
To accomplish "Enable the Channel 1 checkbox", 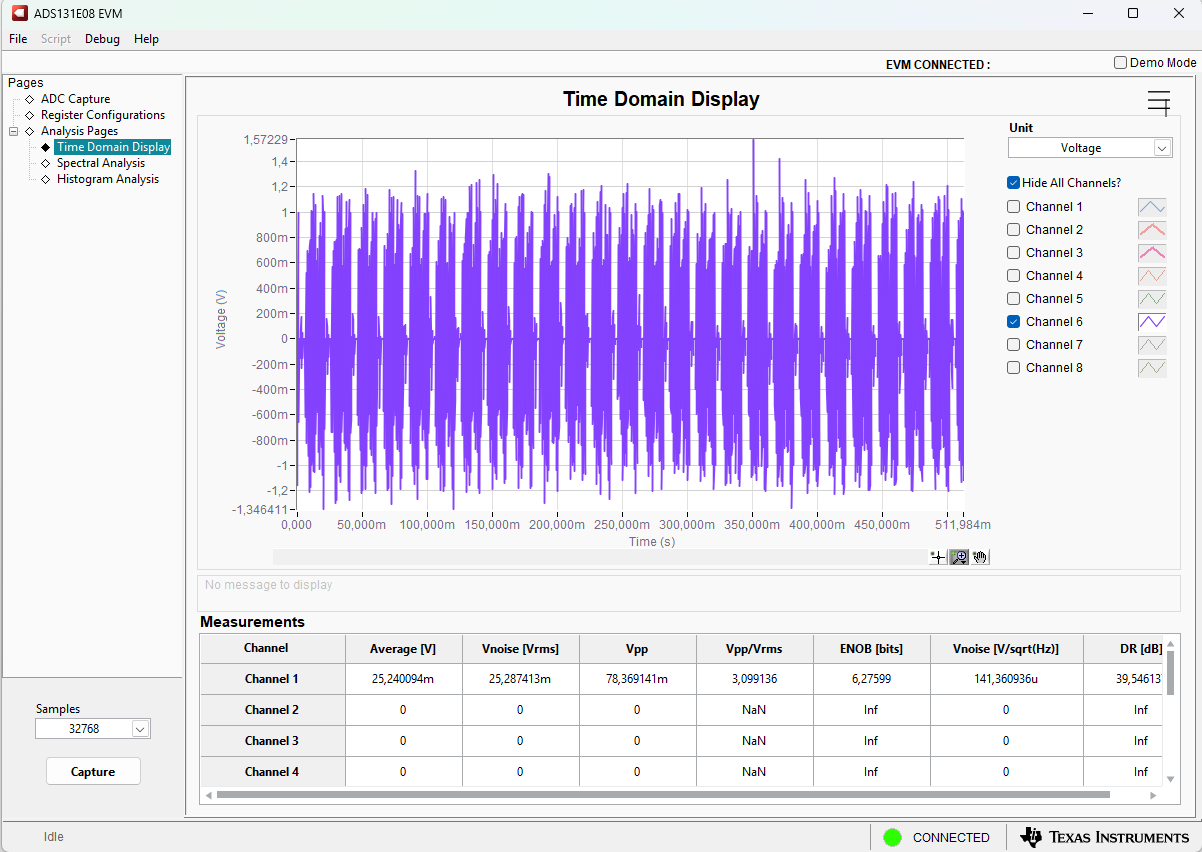I will coord(1014,207).
